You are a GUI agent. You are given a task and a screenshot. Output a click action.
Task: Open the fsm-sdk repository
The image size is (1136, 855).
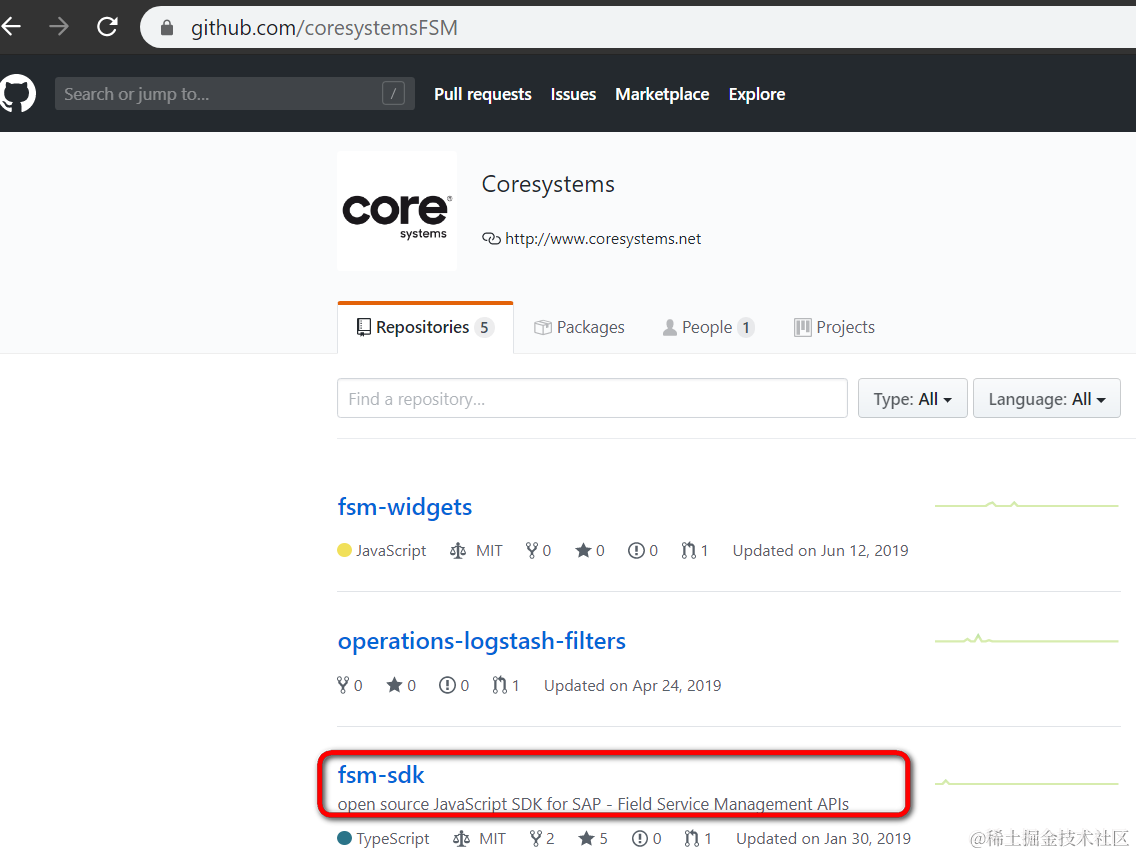click(x=380, y=775)
